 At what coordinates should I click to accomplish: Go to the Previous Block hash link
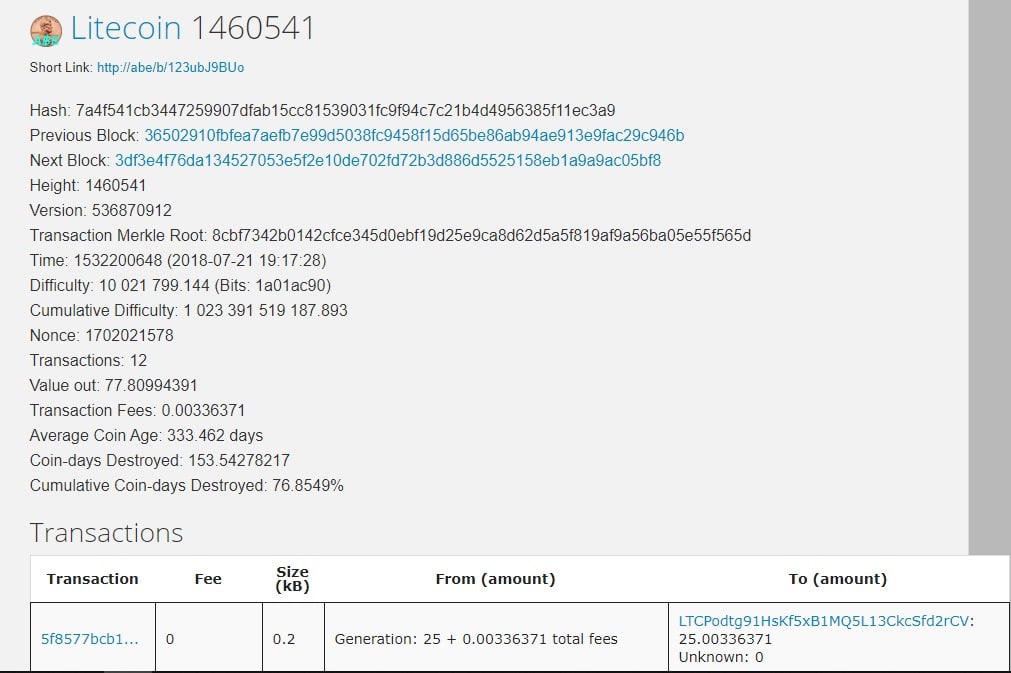(414, 135)
